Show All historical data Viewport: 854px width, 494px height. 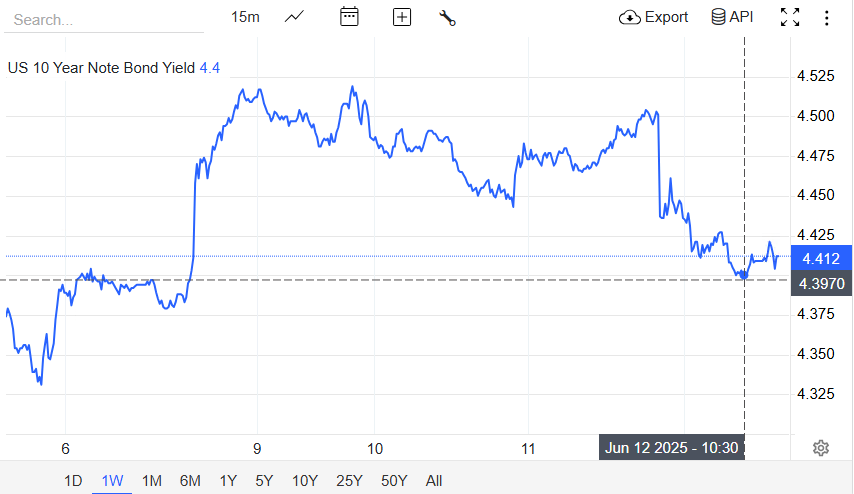coord(433,481)
